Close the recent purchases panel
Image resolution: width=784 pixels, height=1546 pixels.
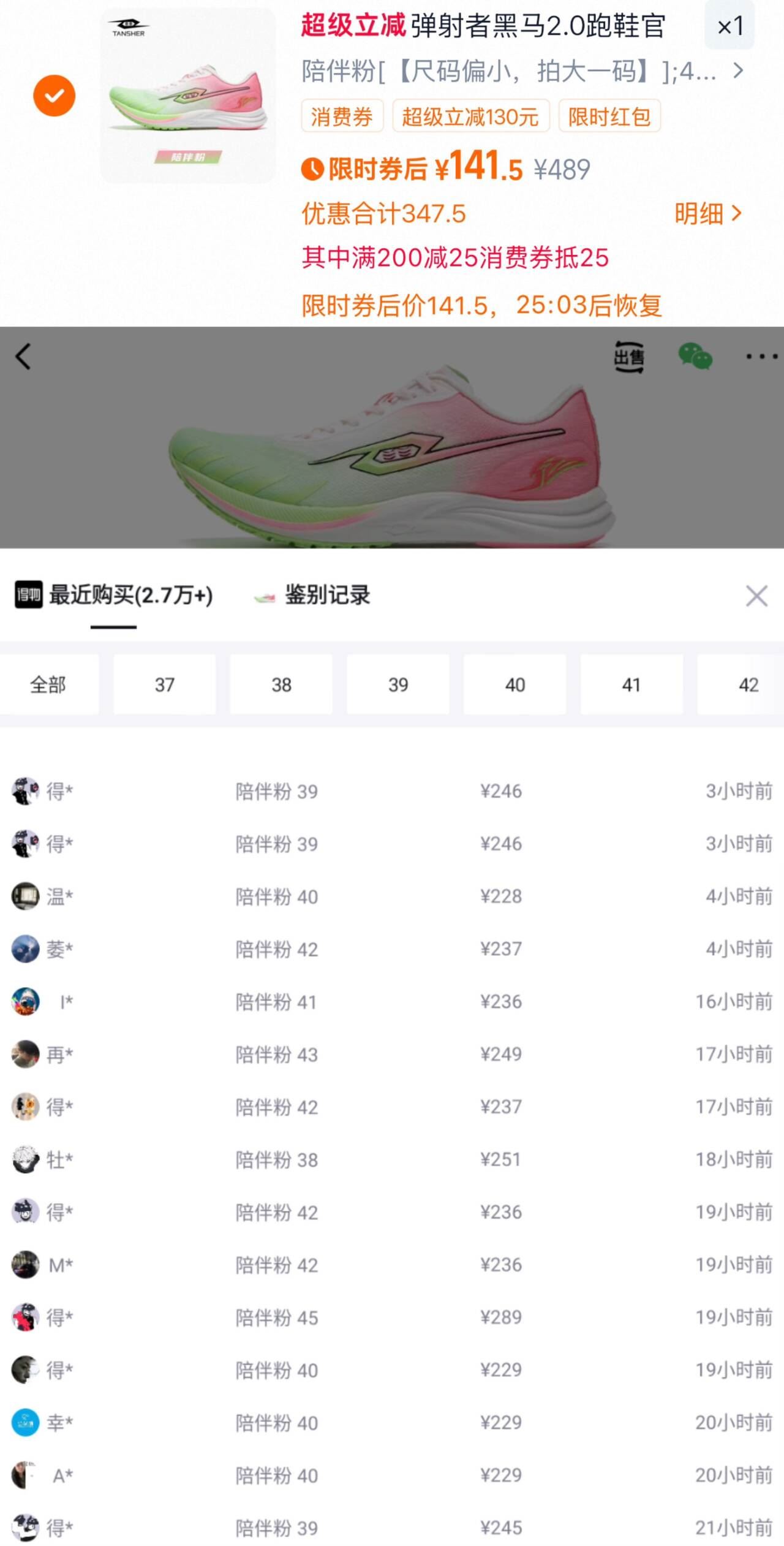(756, 596)
